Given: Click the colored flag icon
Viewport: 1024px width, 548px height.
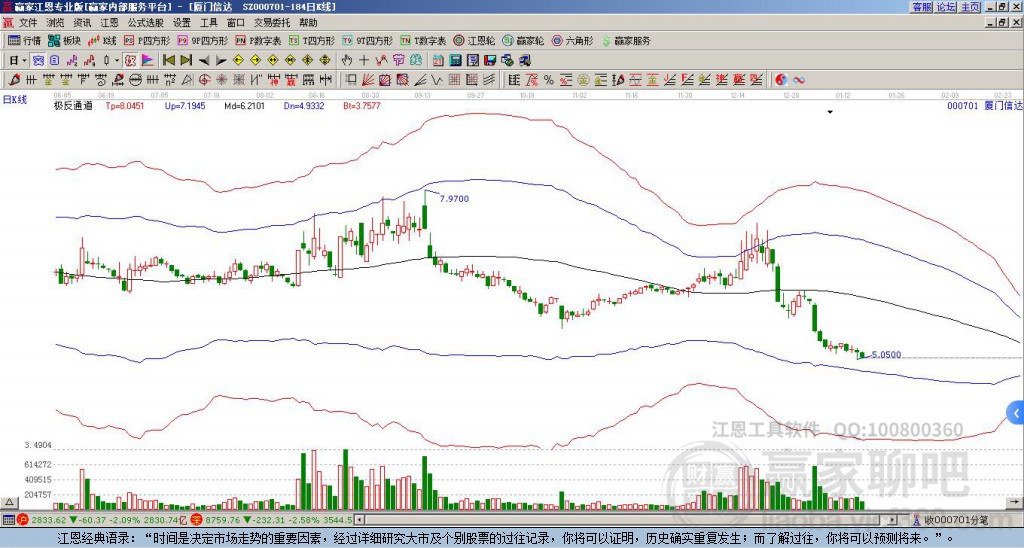Looking at the screenshot, I should coord(148,60).
